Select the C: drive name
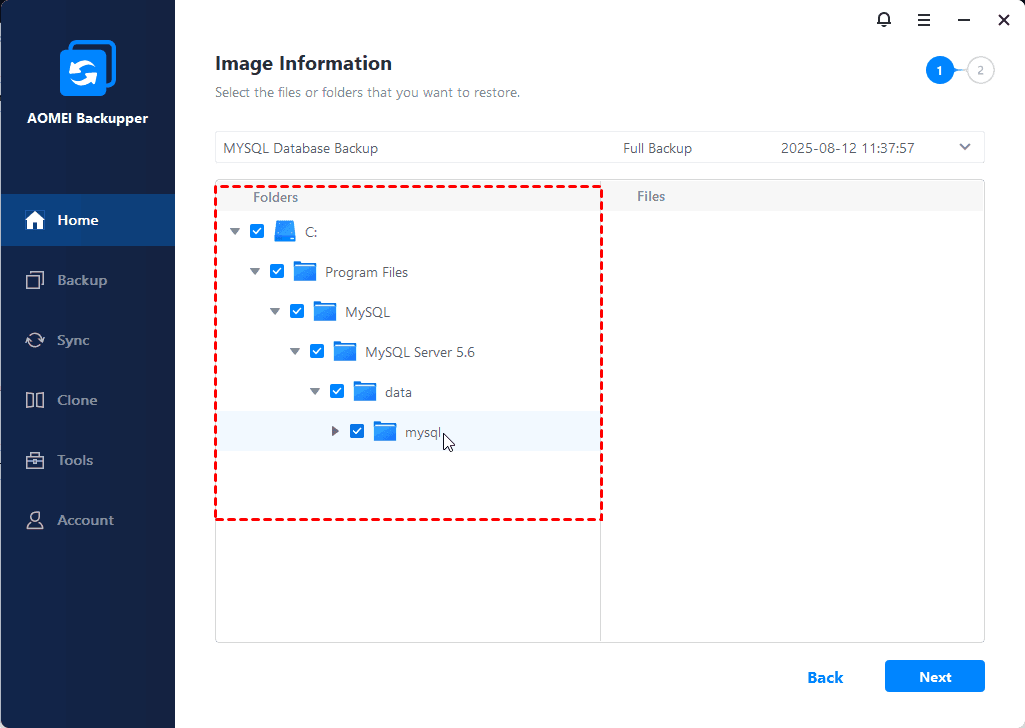Viewport: 1025px width, 728px height. point(311,232)
